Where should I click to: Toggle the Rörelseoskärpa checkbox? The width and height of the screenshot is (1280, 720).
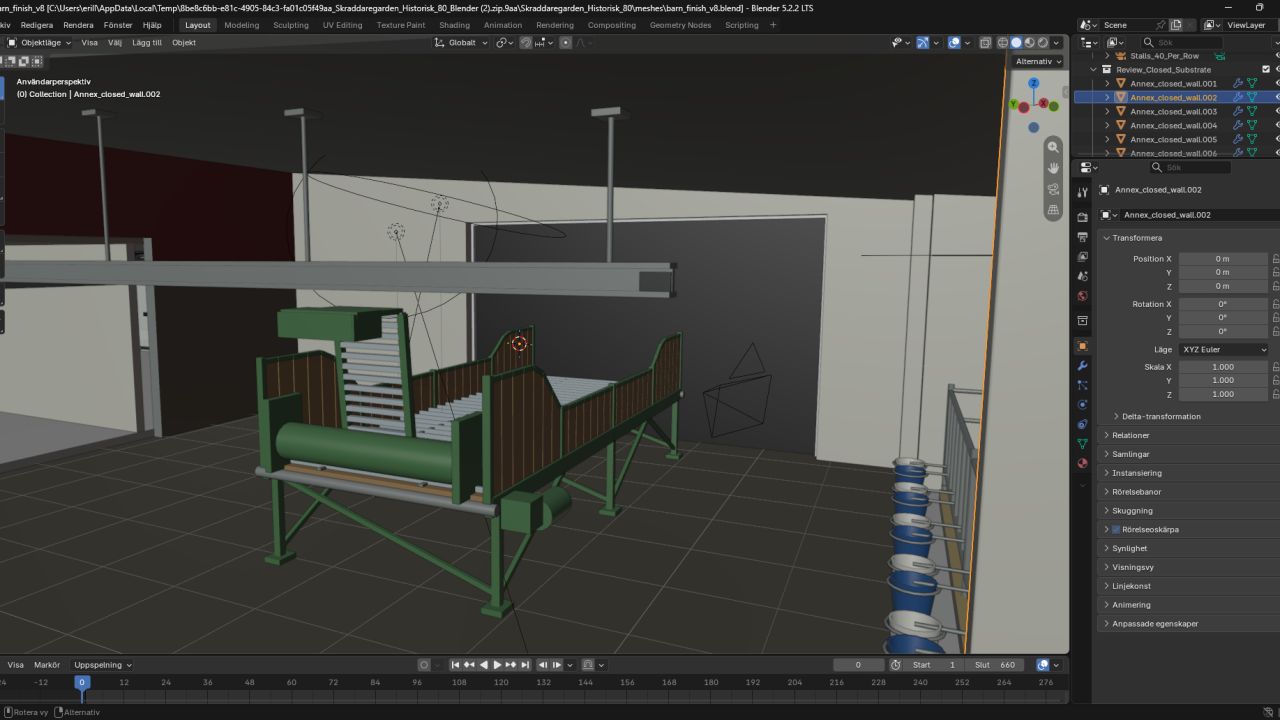pos(1116,529)
